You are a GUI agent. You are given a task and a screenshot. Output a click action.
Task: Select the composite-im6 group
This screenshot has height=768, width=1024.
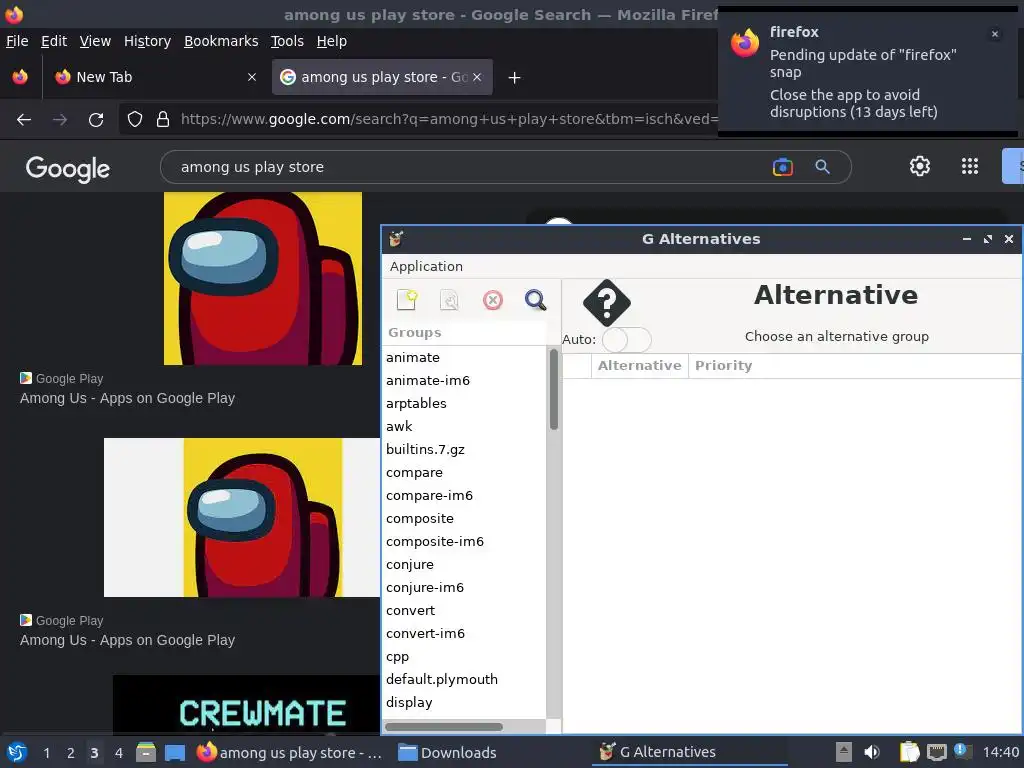click(x=434, y=541)
